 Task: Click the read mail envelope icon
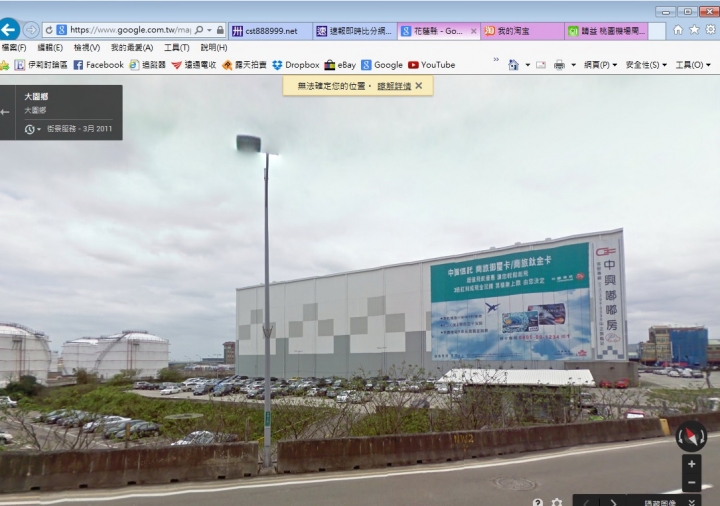coord(541,65)
